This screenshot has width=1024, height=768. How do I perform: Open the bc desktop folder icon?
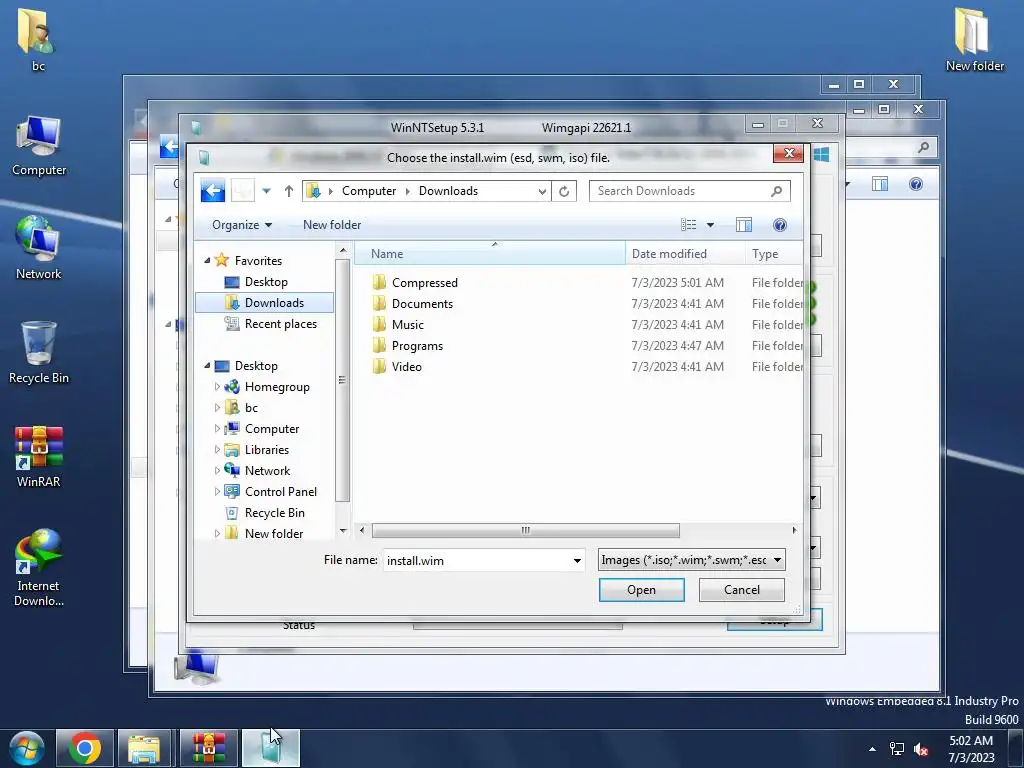[x=38, y=40]
